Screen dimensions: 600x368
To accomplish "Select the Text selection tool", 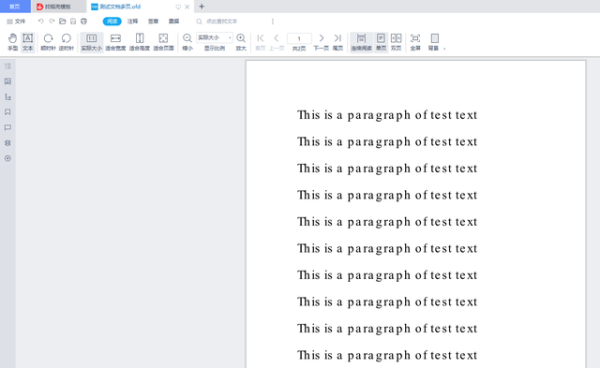I will 28,42.
